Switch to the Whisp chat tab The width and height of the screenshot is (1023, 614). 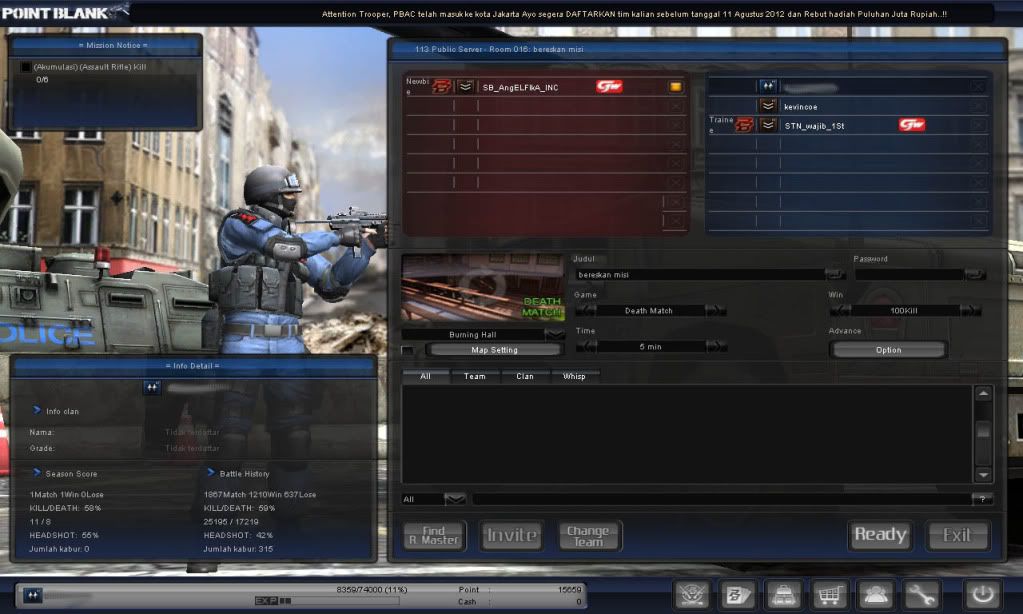point(574,376)
